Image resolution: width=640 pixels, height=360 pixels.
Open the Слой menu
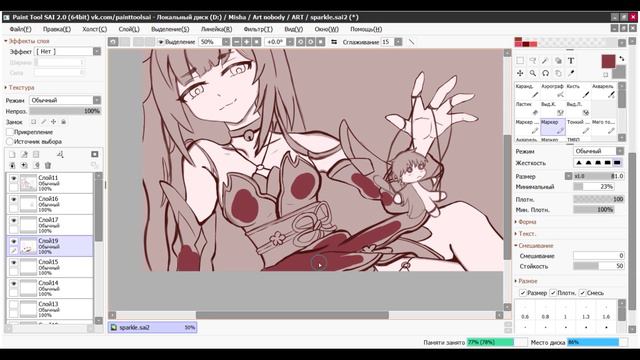129,29
